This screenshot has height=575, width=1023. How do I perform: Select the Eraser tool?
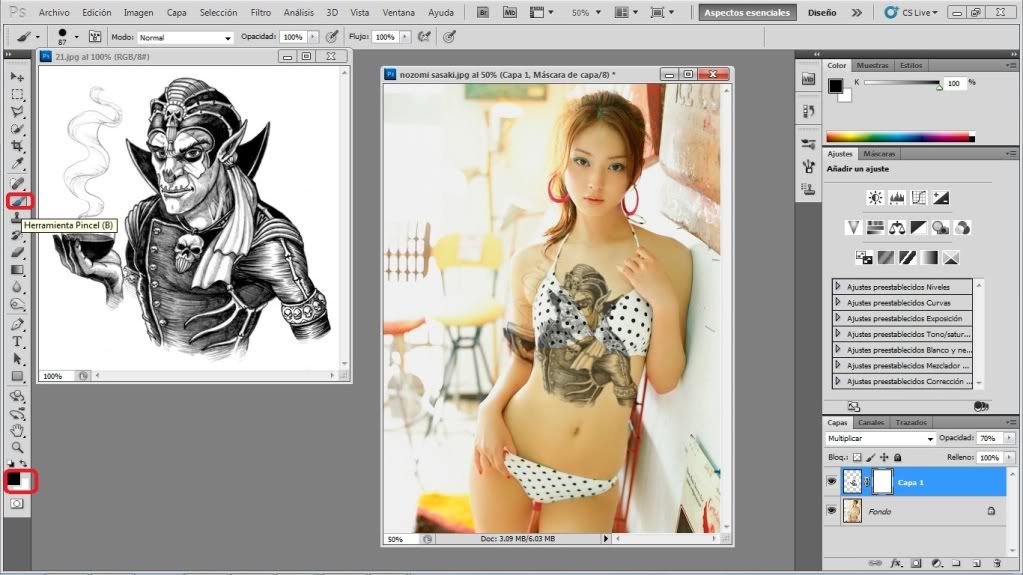pyautogui.click(x=17, y=252)
